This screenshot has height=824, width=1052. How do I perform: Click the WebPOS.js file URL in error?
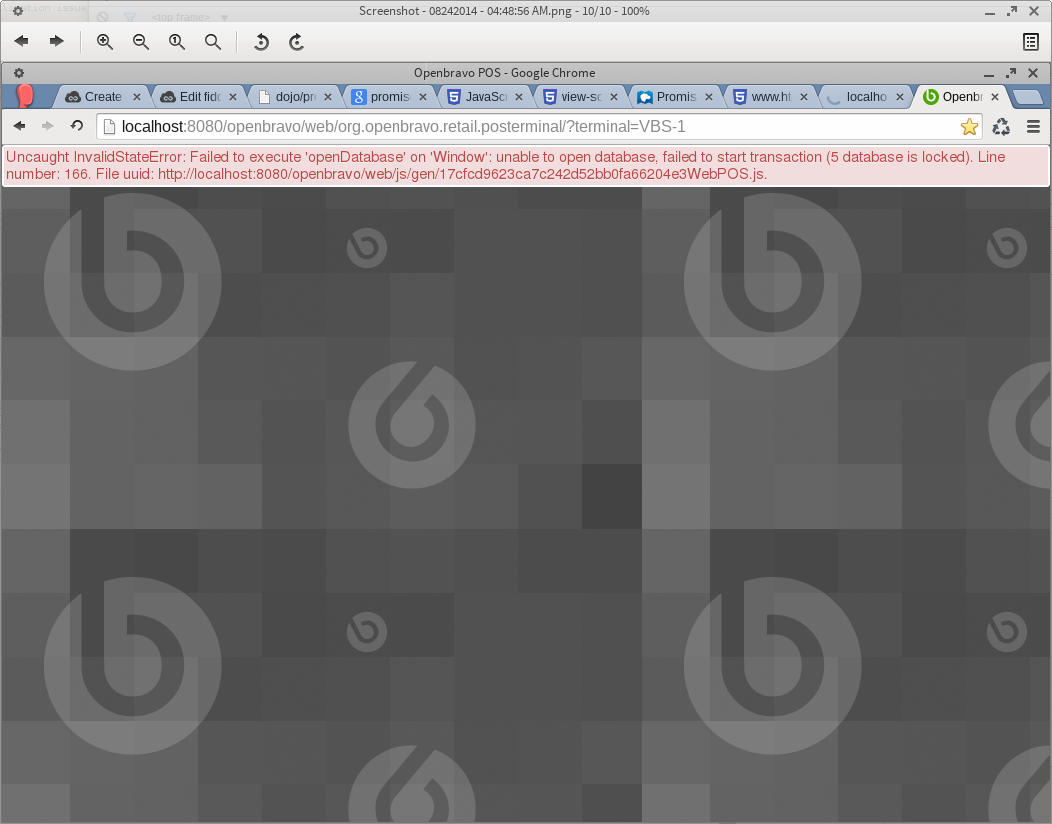[462, 174]
